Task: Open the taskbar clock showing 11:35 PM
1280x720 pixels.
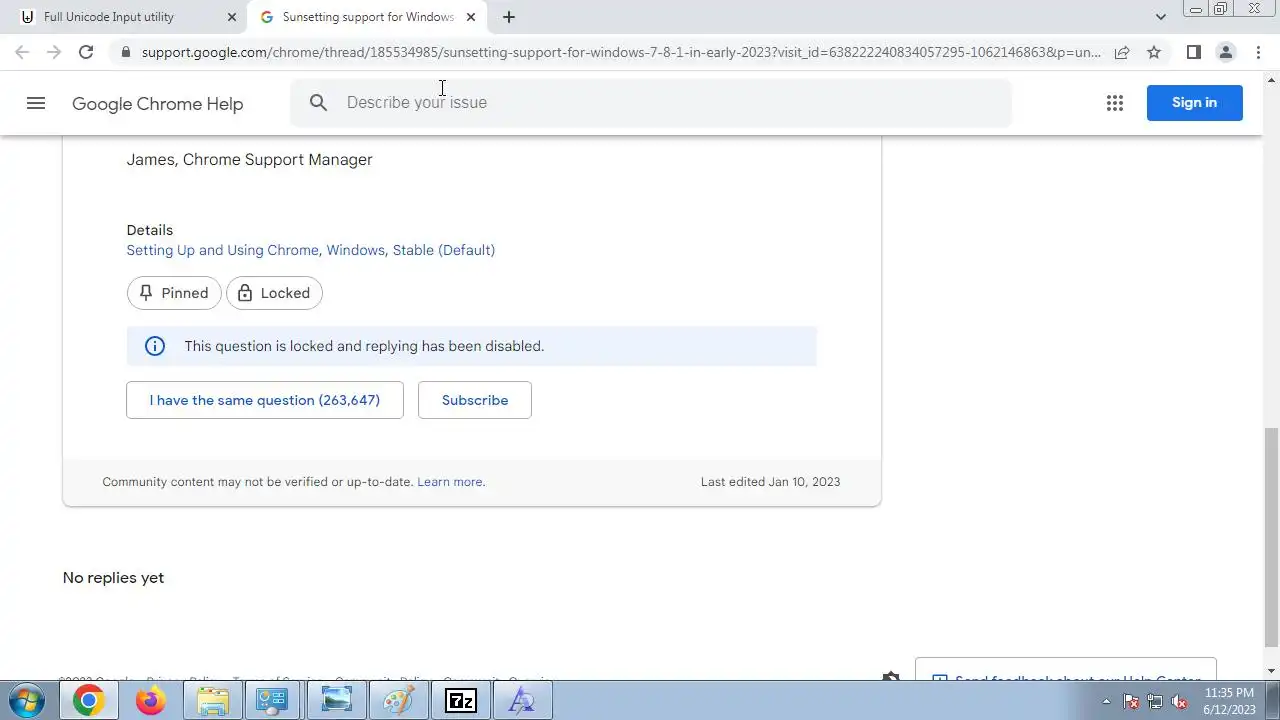Action: pos(1229,701)
